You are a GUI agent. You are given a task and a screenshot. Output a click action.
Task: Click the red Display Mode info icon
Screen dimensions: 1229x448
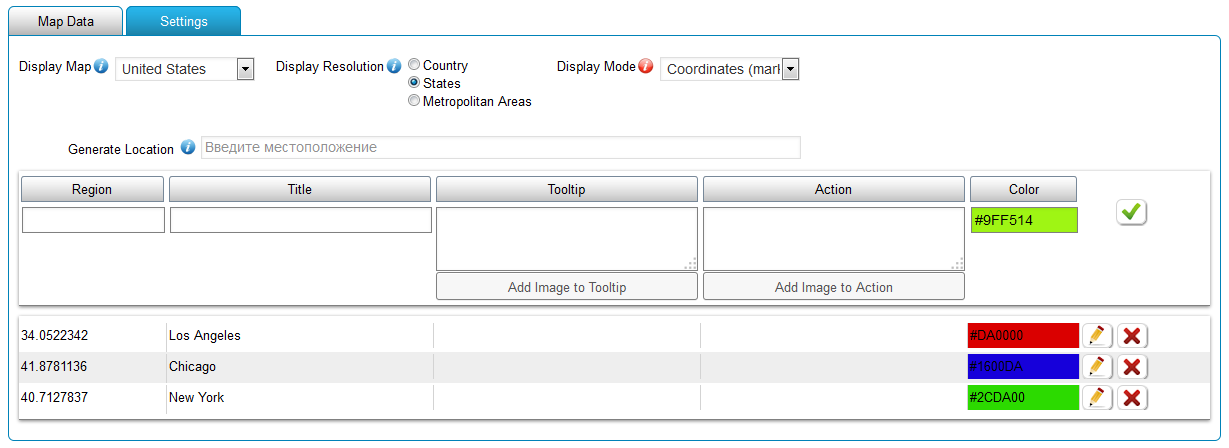pos(646,67)
